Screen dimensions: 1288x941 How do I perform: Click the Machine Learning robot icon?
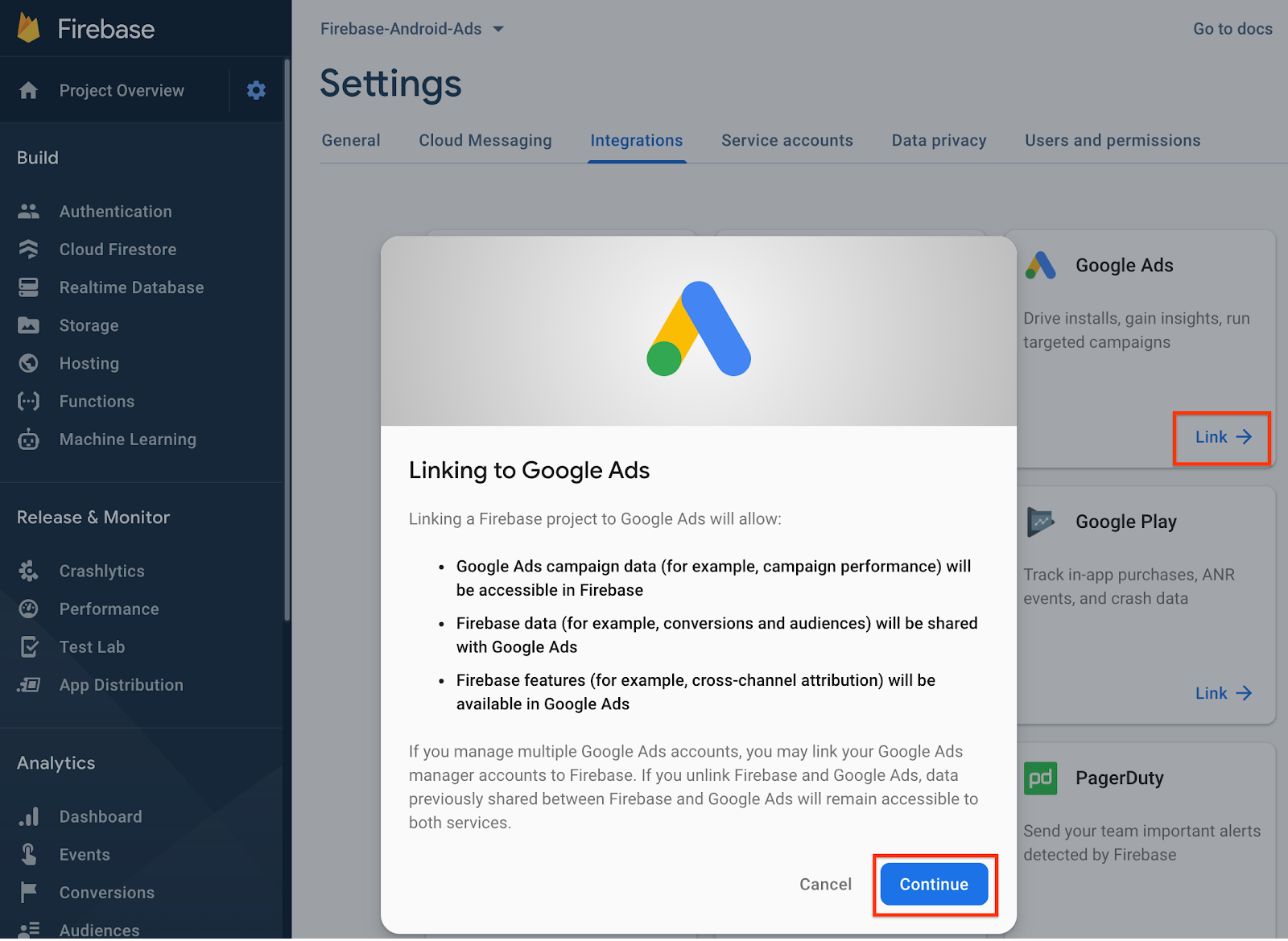click(x=28, y=440)
